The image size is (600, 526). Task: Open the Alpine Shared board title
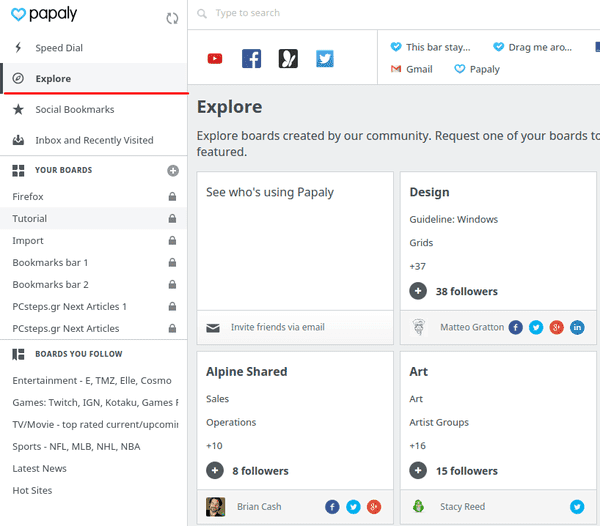click(x=246, y=371)
